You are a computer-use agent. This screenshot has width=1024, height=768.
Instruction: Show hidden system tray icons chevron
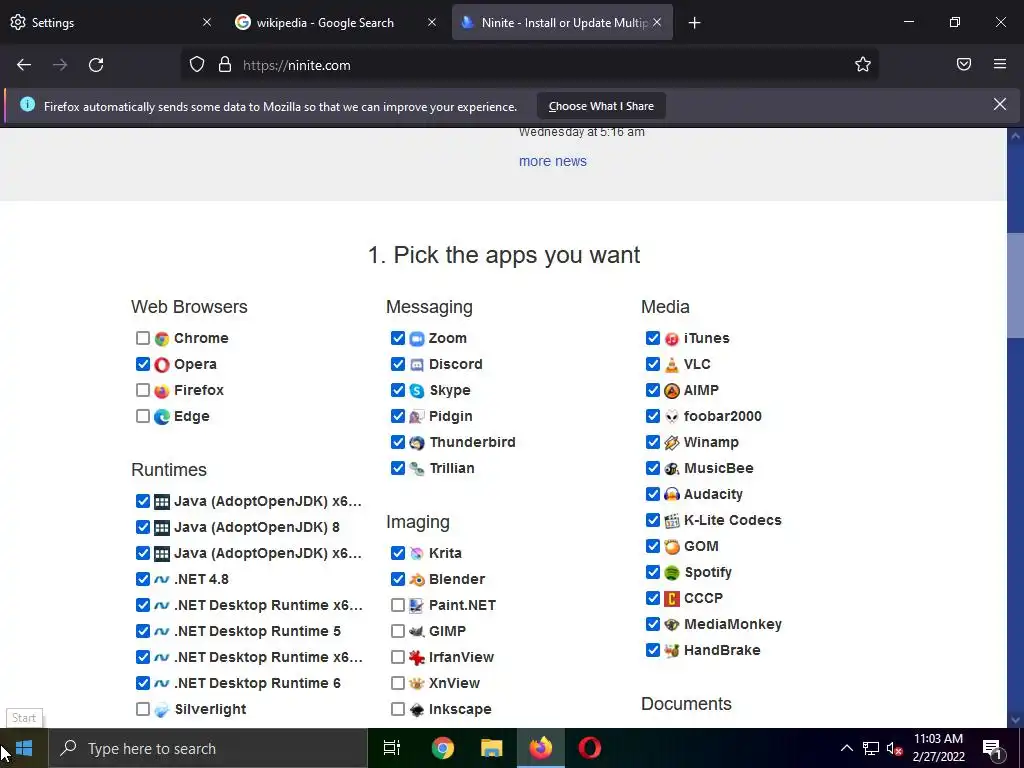[846, 748]
